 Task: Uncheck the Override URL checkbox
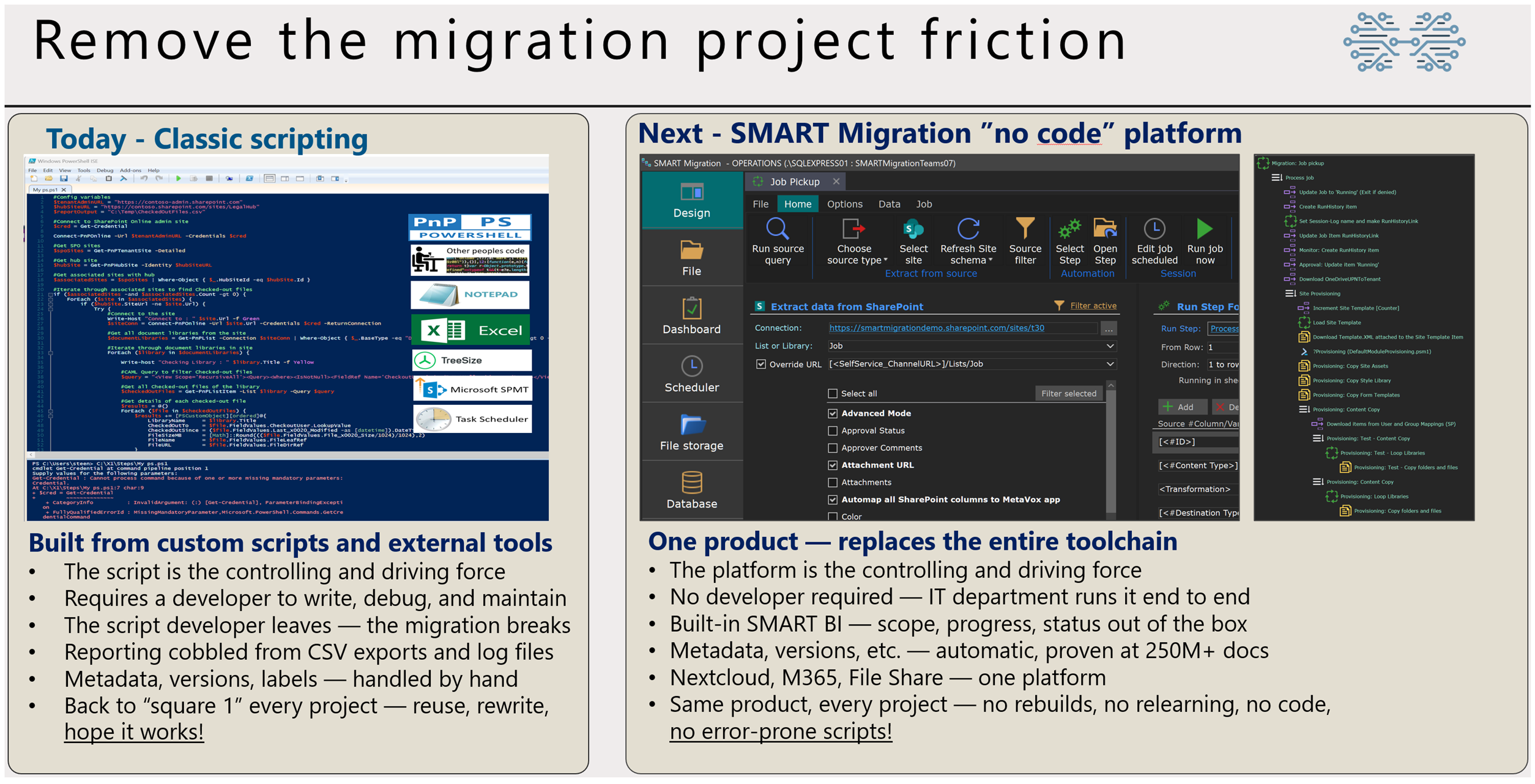click(x=760, y=364)
